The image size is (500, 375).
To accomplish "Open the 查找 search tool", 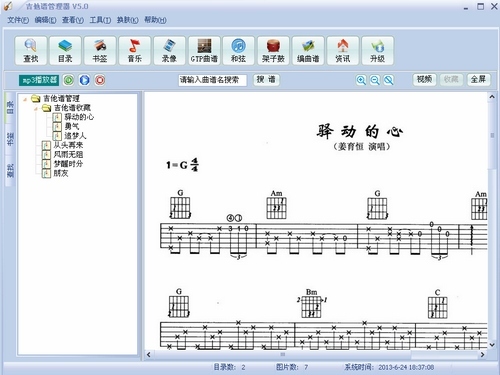I will (31, 51).
